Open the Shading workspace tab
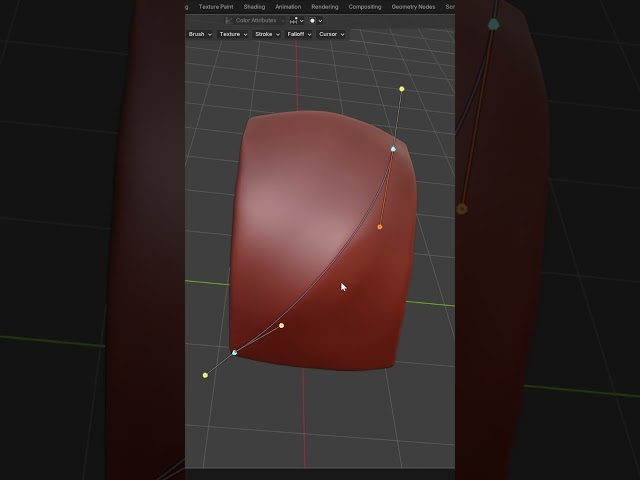 [254, 7]
